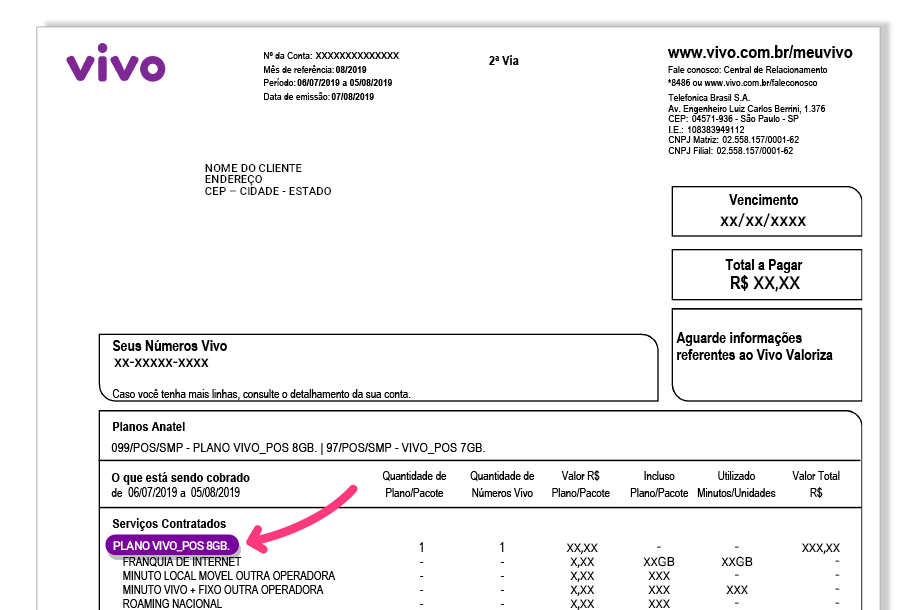The width and height of the screenshot is (920, 610).
Task: Click the 'Período: 06/07/2019 a 05/08/2019' line
Action: (x=327, y=83)
